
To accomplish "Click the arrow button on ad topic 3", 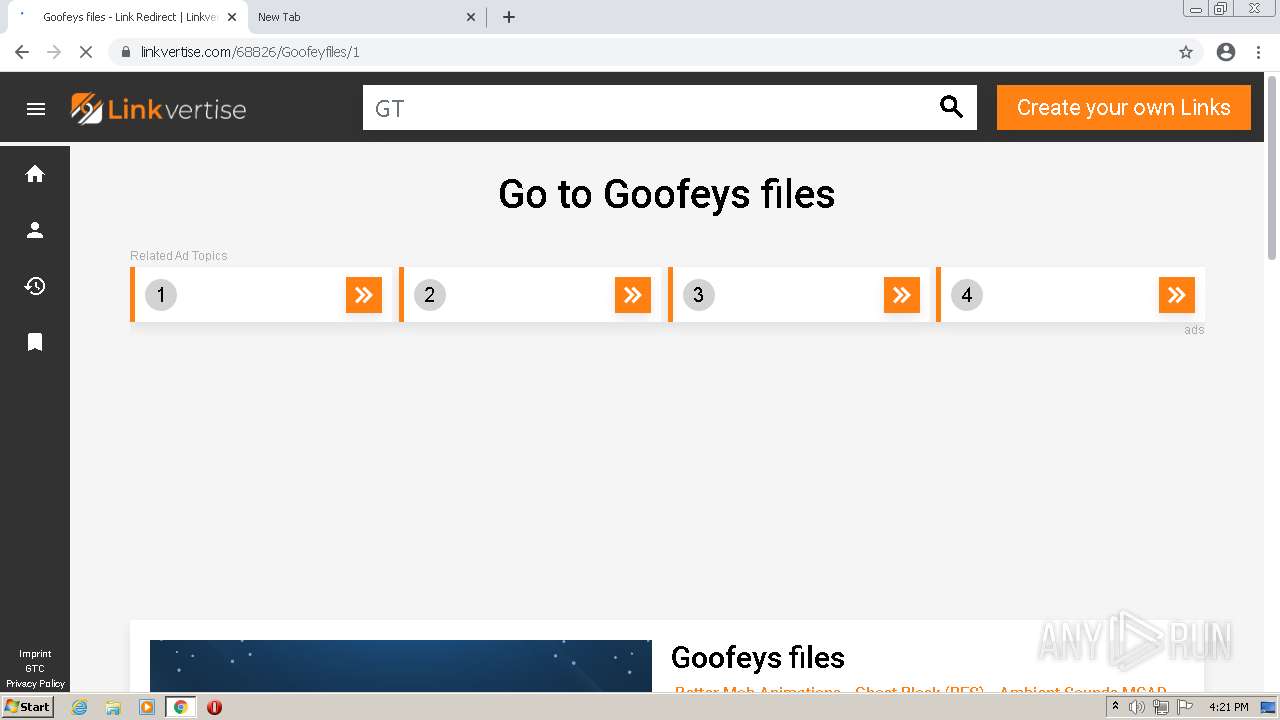I will [902, 295].
